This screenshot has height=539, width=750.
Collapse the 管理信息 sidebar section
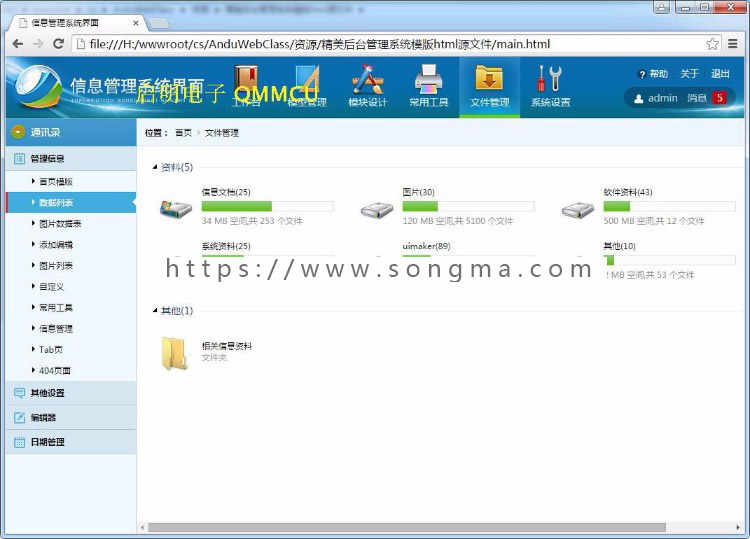[x=71, y=158]
